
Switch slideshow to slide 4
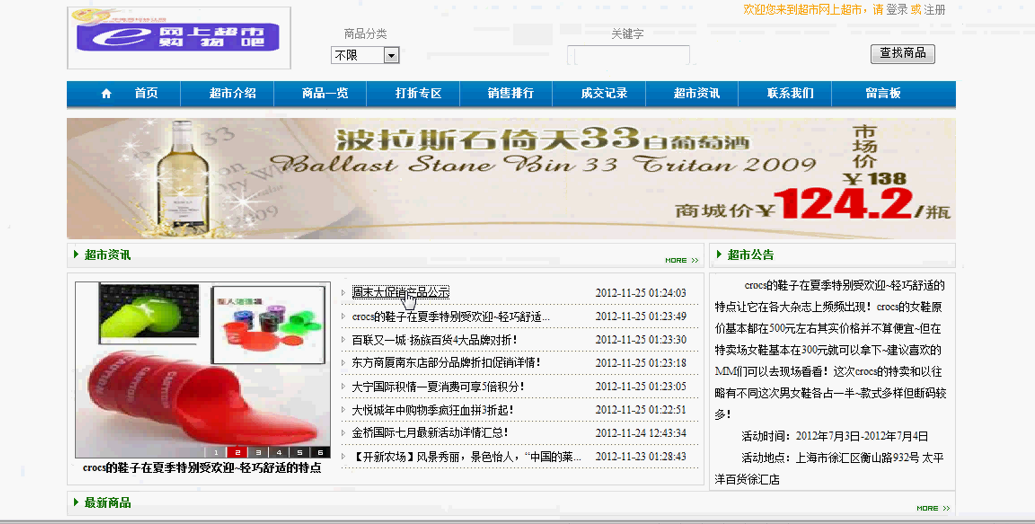tap(279, 453)
